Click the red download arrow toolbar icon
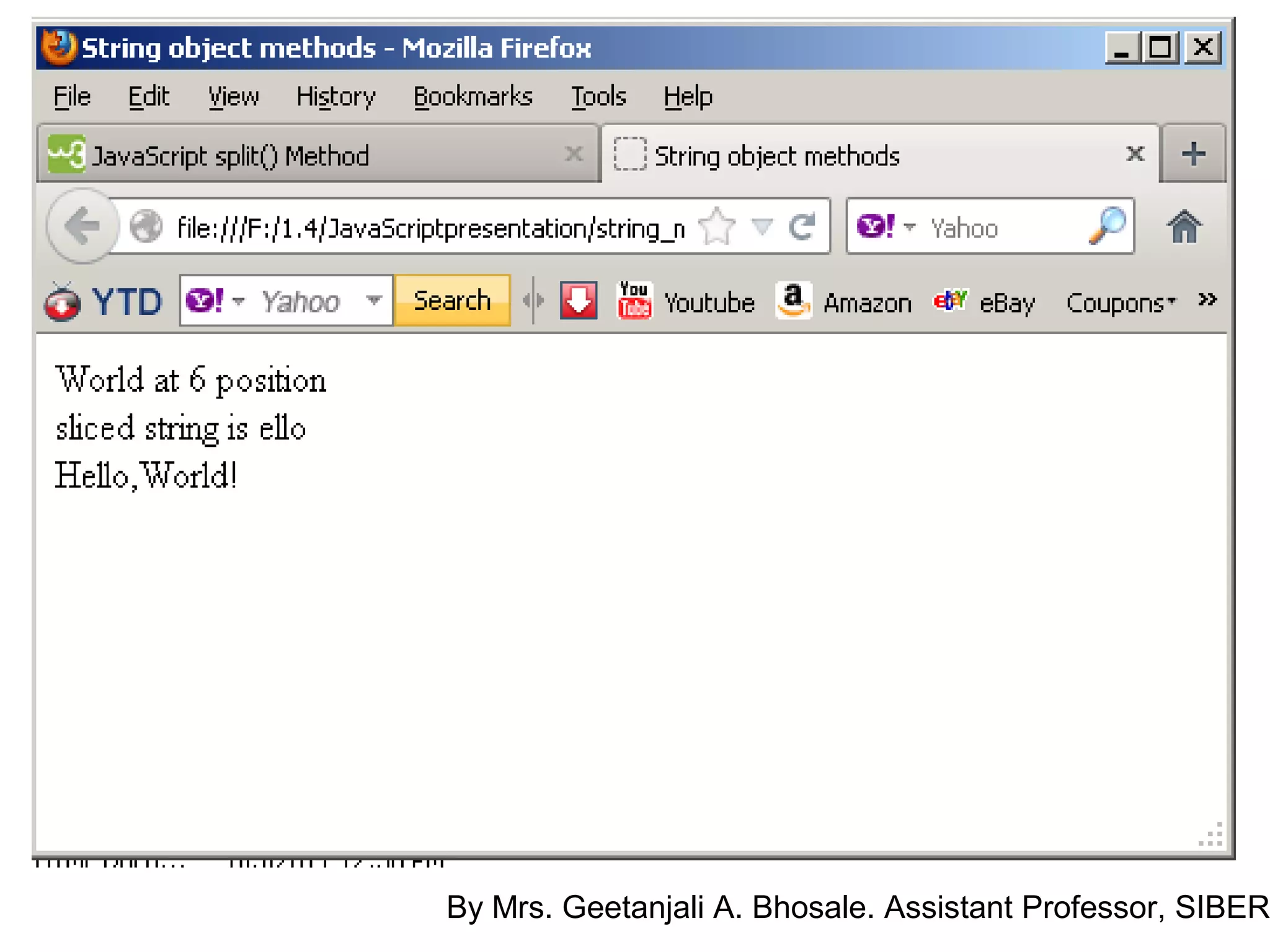 (x=578, y=301)
